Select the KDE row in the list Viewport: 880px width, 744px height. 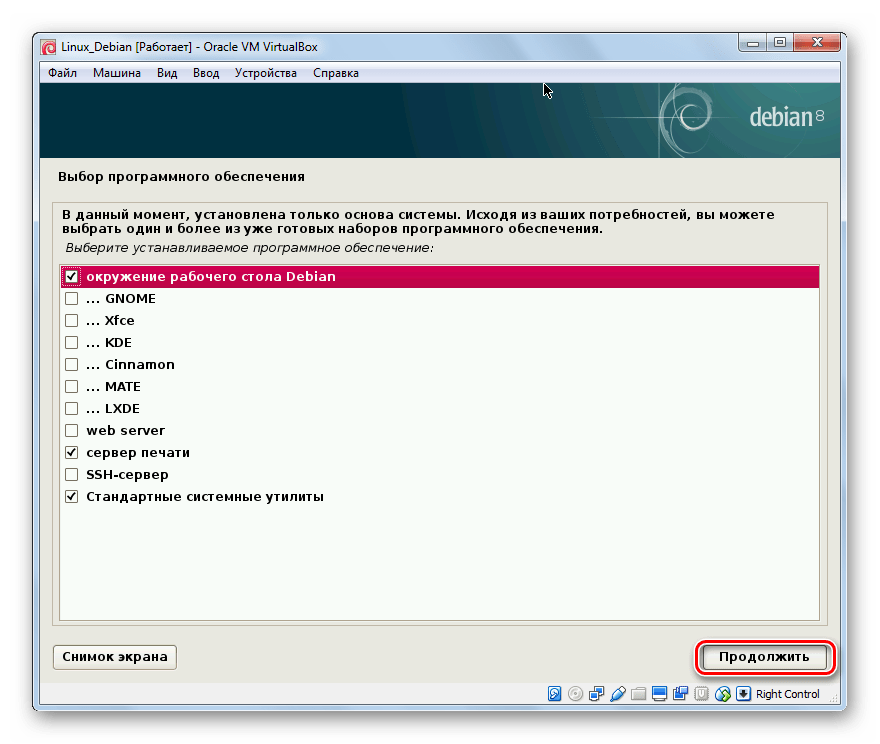click(x=118, y=343)
